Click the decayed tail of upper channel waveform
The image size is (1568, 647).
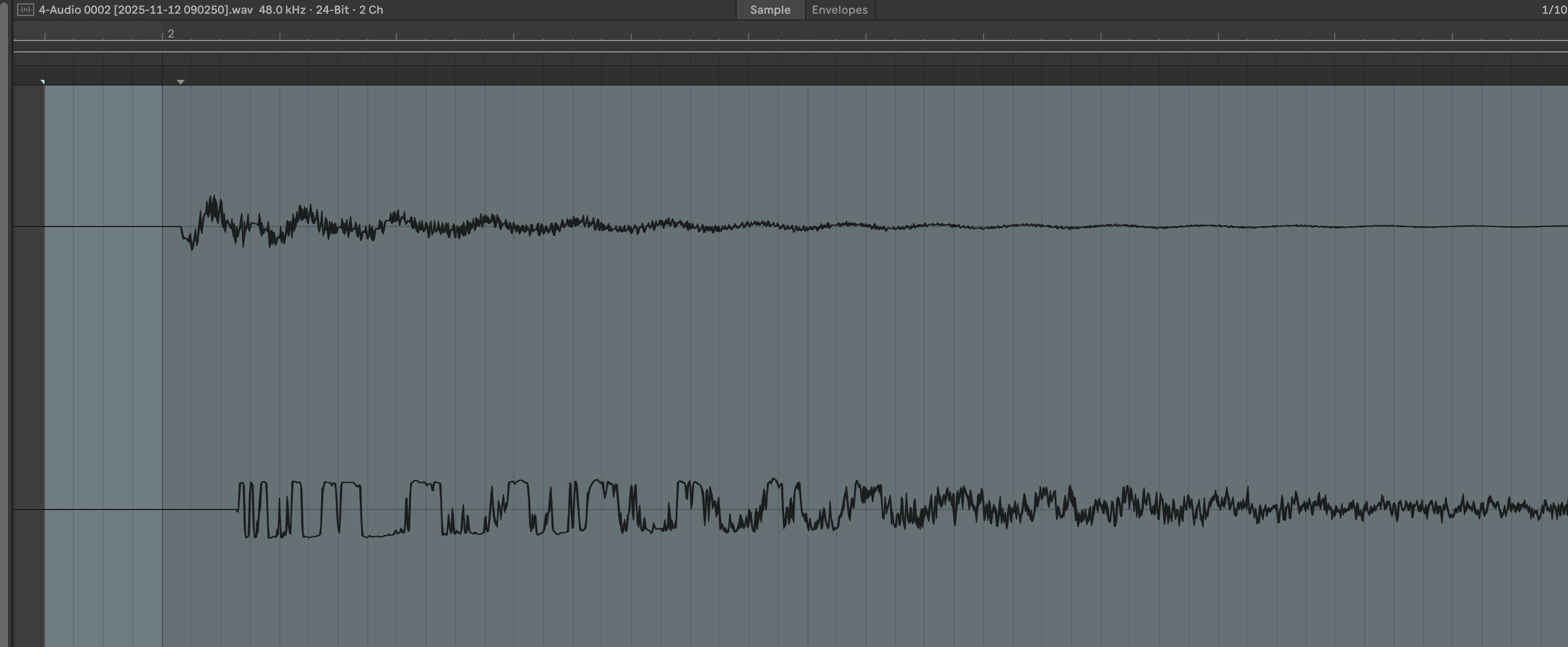coord(1400,227)
